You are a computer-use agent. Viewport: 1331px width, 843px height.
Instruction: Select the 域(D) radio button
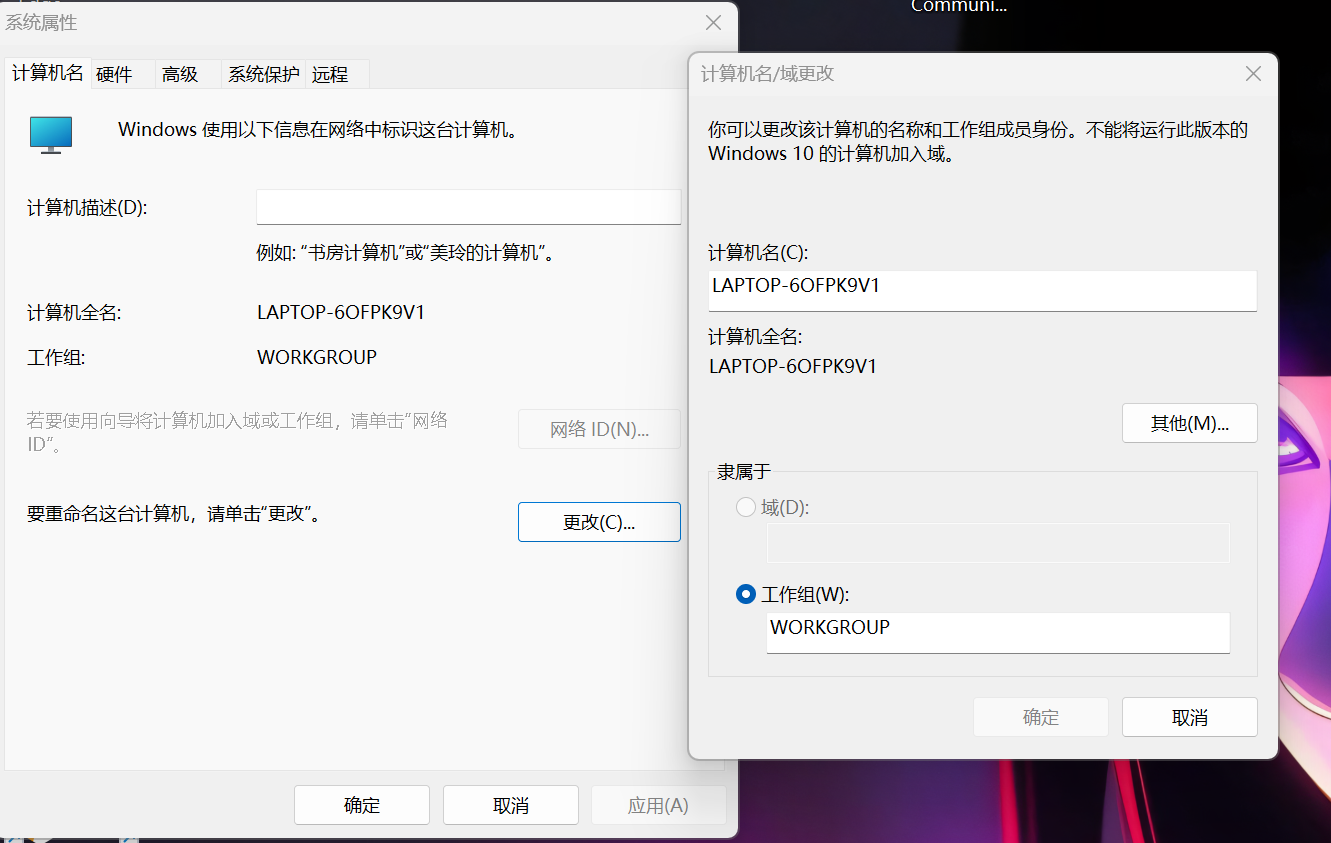point(746,508)
